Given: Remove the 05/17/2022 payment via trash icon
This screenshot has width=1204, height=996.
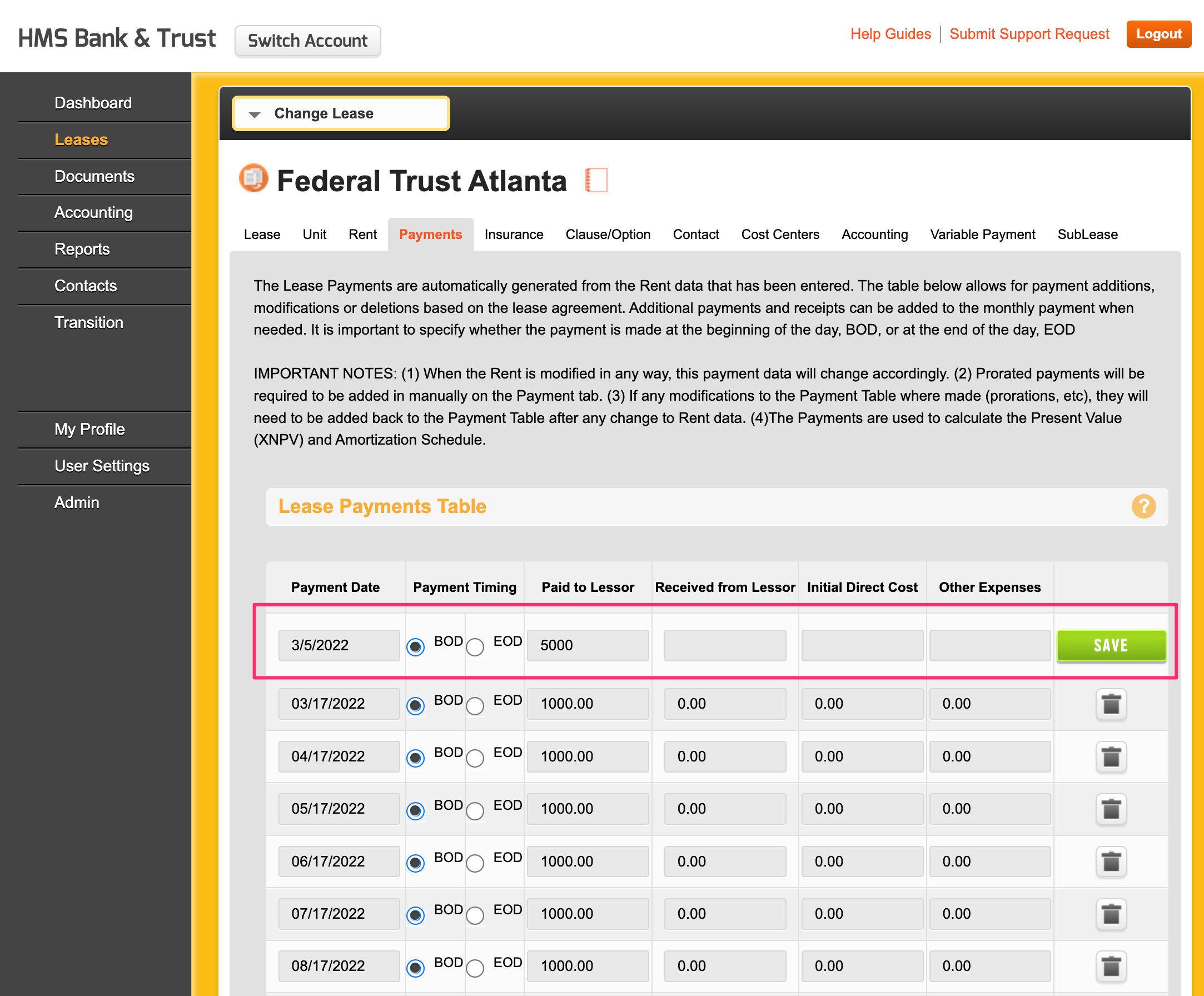Looking at the screenshot, I should coord(1111,809).
